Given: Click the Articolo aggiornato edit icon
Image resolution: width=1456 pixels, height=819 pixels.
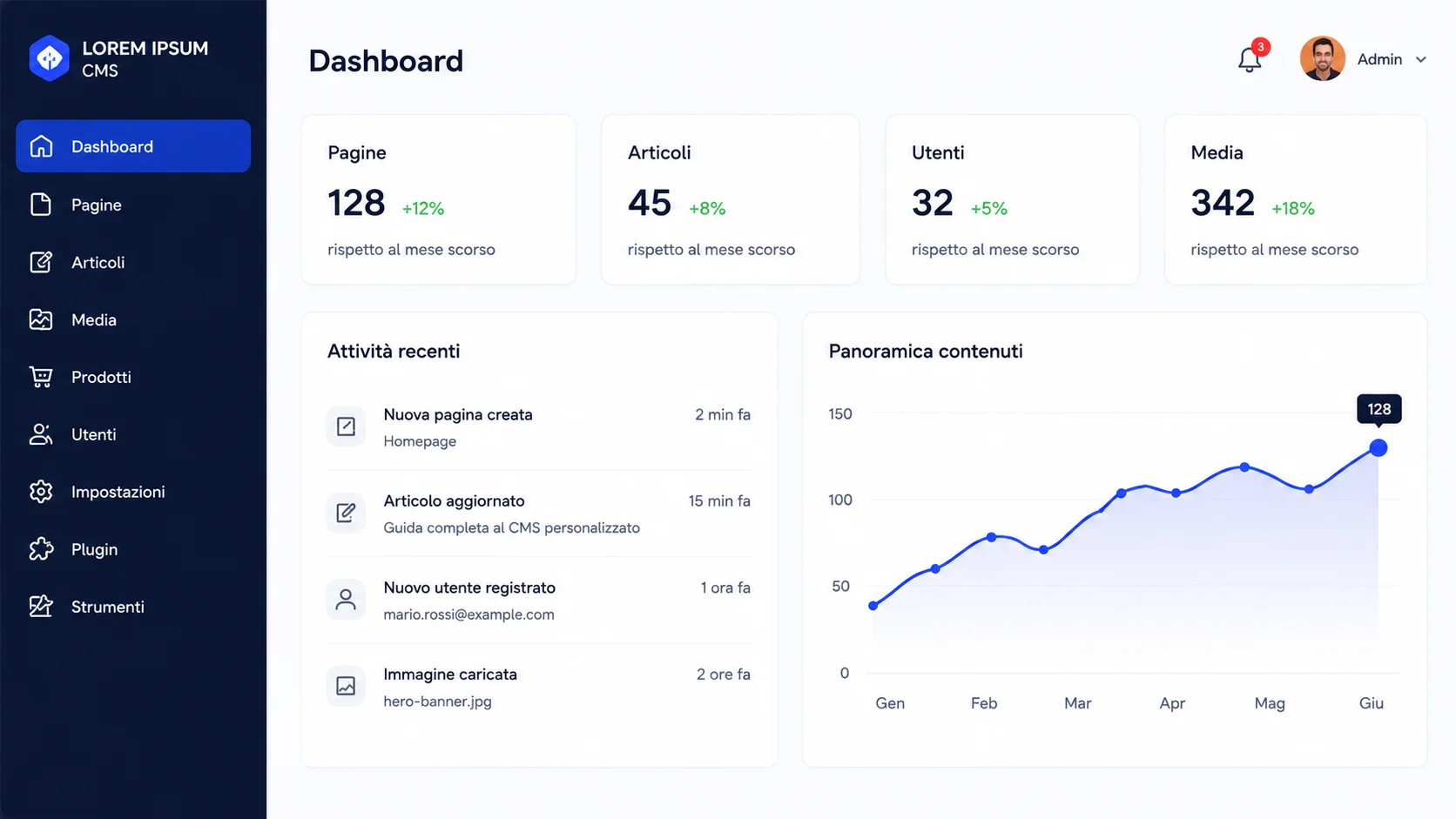Looking at the screenshot, I should click(x=346, y=513).
